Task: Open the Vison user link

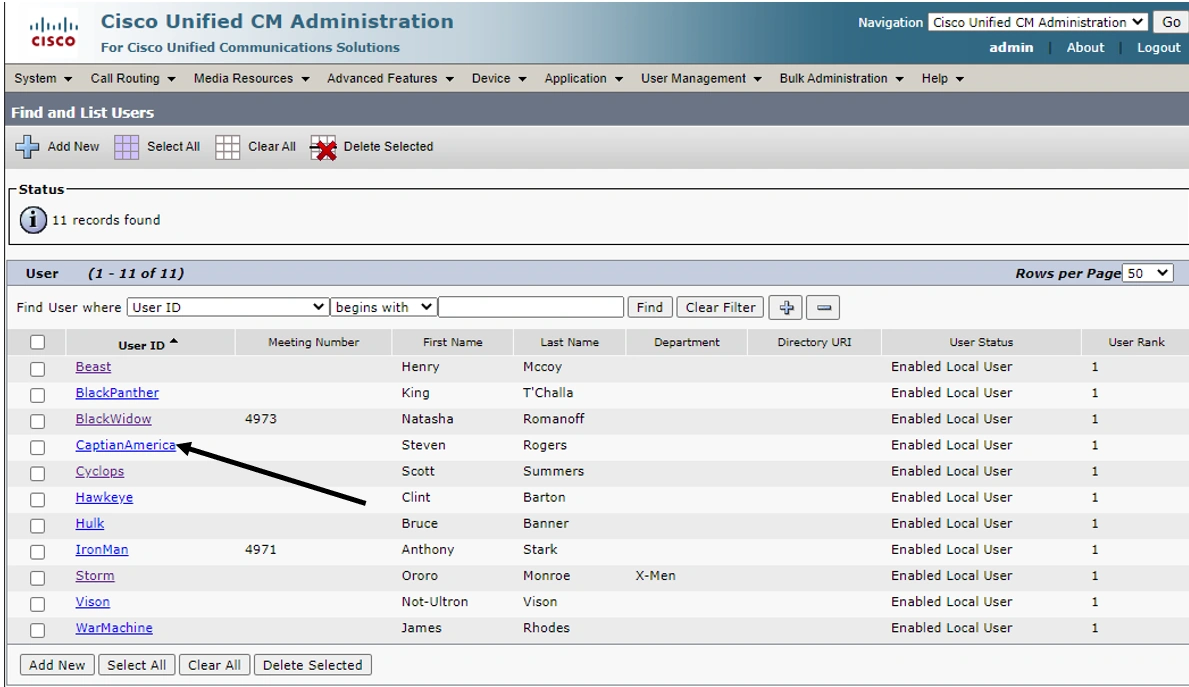Action: click(93, 602)
